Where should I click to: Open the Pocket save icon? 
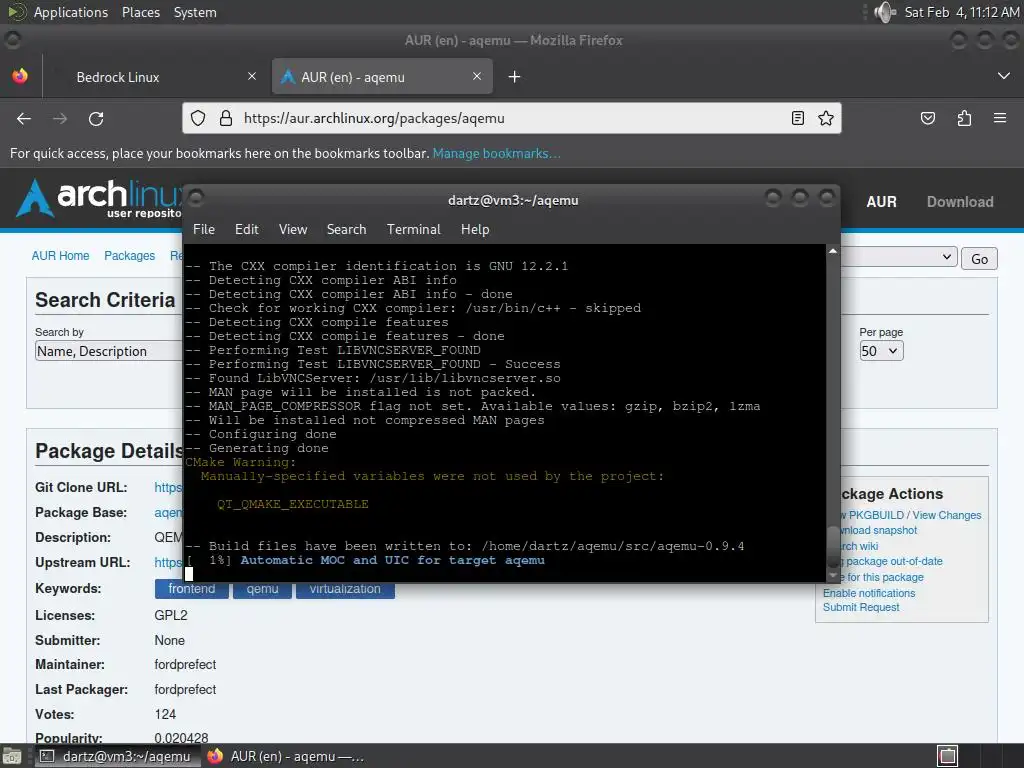[927, 118]
